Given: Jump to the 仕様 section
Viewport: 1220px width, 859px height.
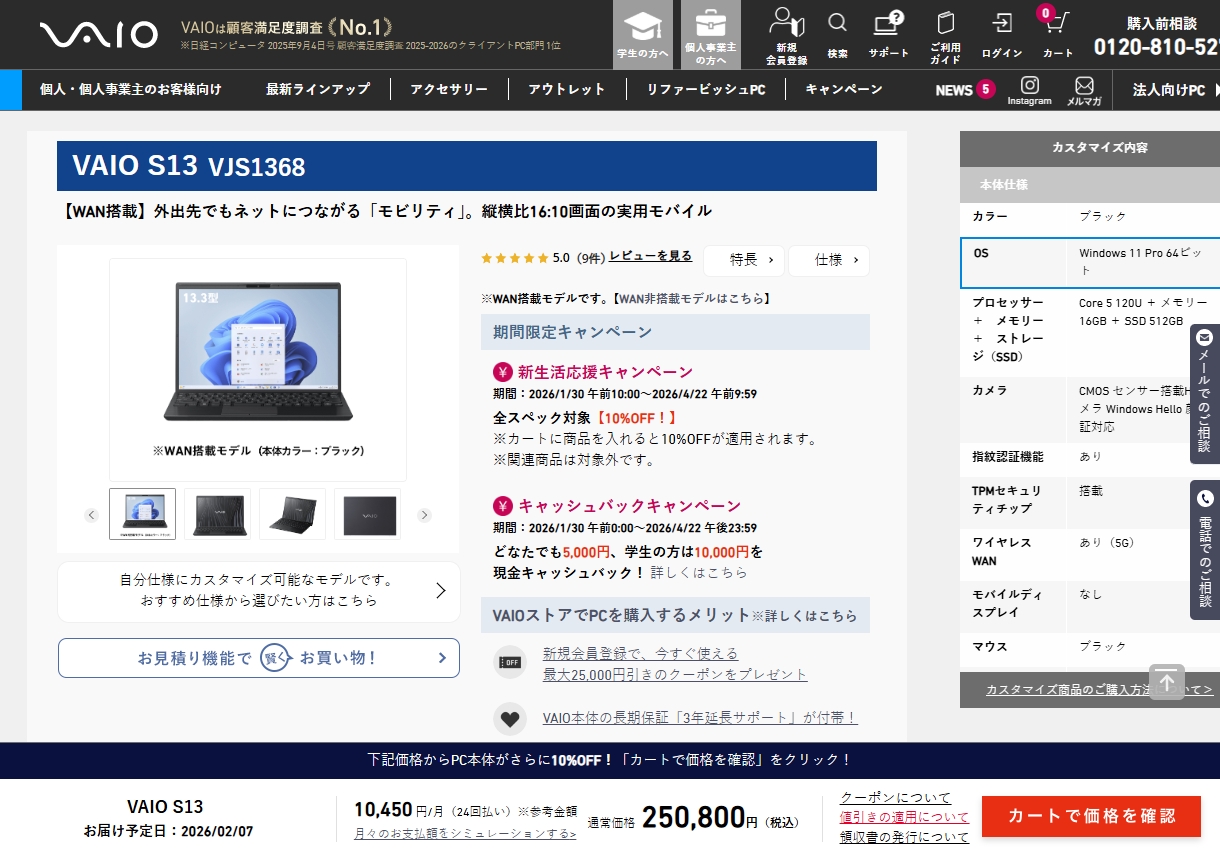Looking at the screenshot, I should click(828, 260).
